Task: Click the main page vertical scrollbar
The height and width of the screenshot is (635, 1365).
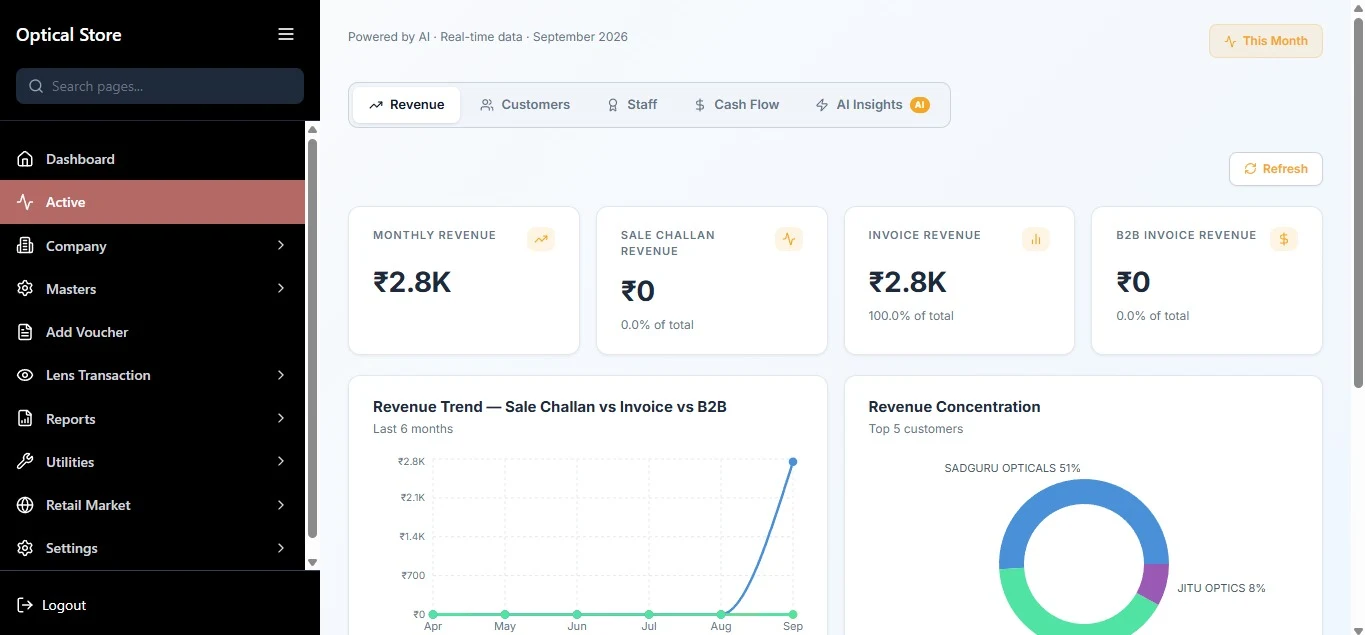Action: tap(1358, 205)
